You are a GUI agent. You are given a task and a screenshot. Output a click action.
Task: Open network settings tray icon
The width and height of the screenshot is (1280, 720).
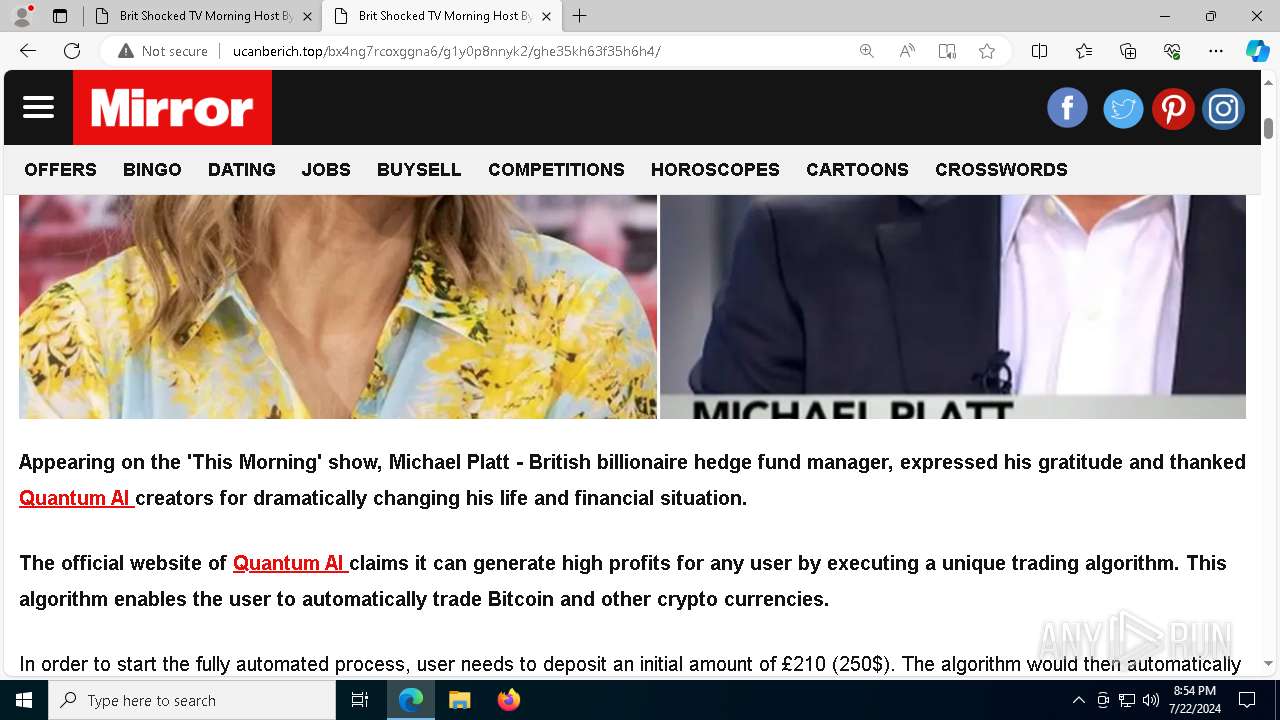(1127, 700)
